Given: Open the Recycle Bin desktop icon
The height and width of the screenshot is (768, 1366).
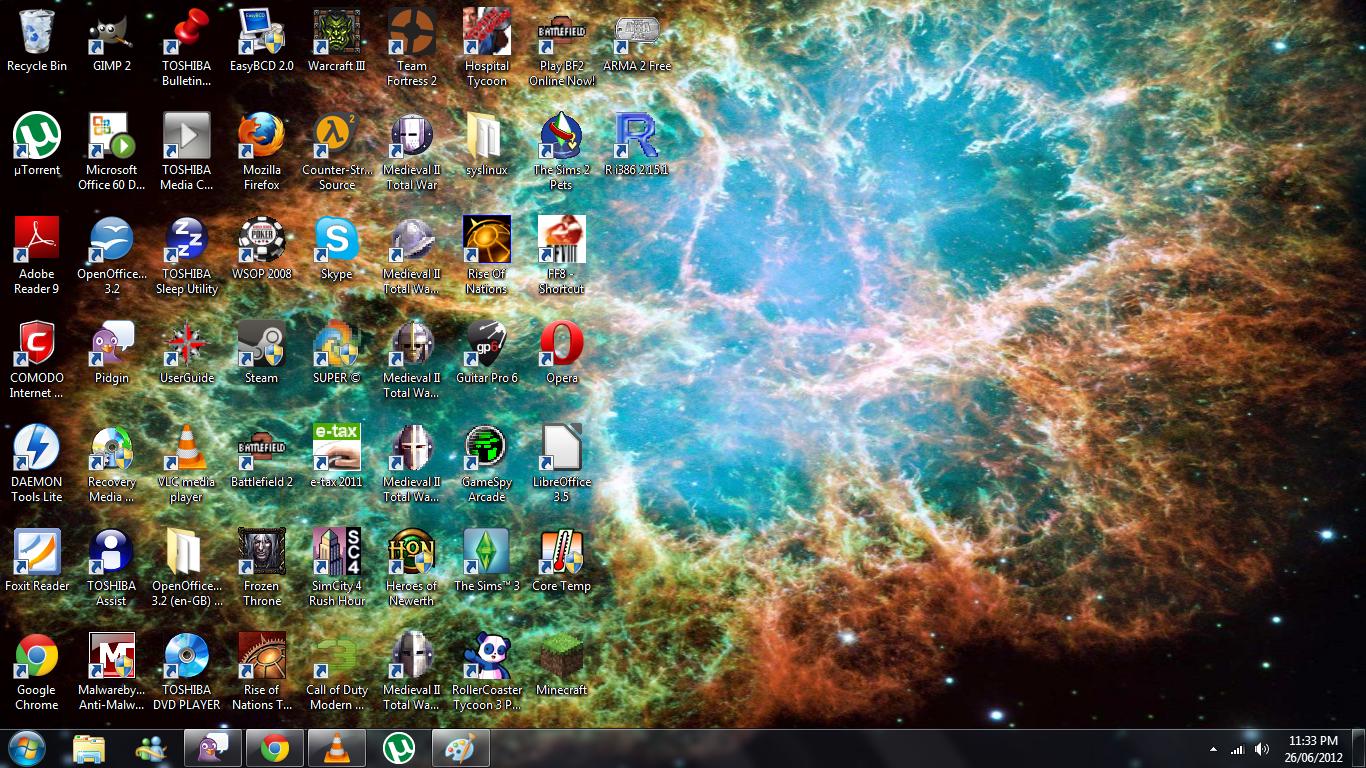Looking at the screenshot, I should (37, 41).
